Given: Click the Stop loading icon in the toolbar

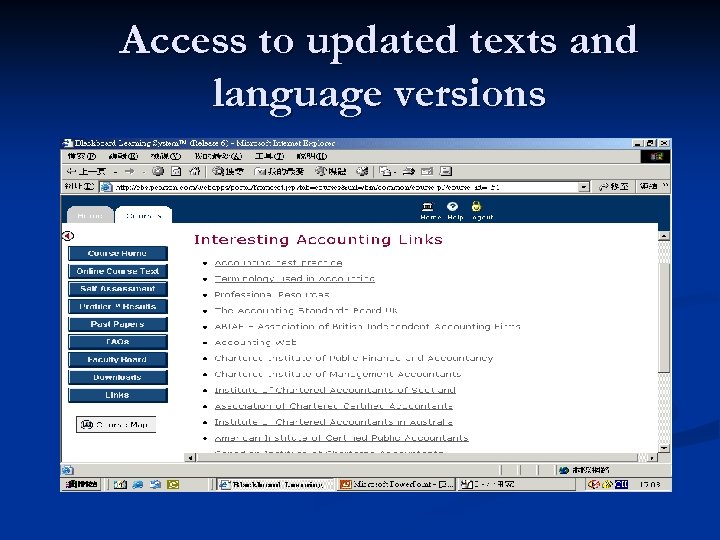Looking at the screenshot, I should click(x=158, y=171).
